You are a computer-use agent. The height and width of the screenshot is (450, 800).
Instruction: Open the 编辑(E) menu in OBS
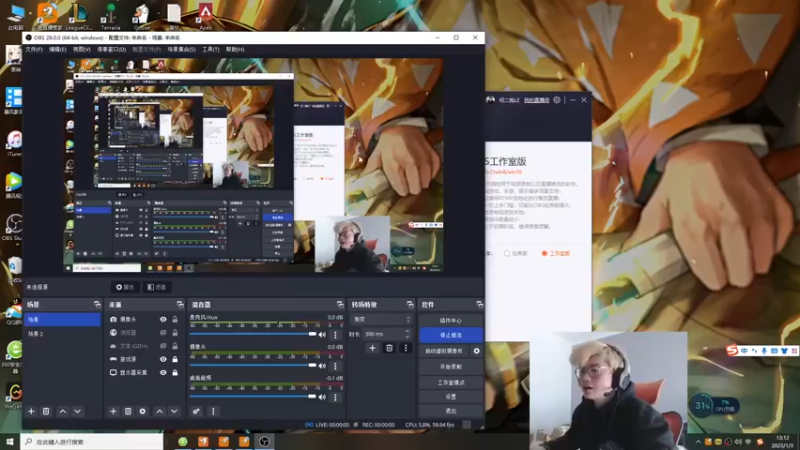click(x=58, y=49)
